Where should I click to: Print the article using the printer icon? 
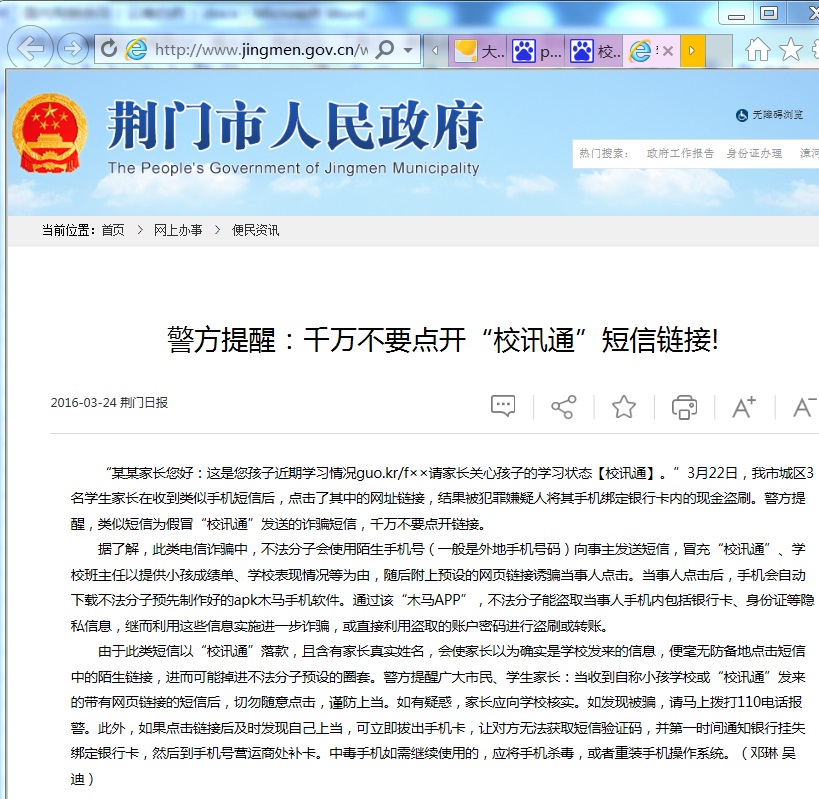click(x=684, y=406)
